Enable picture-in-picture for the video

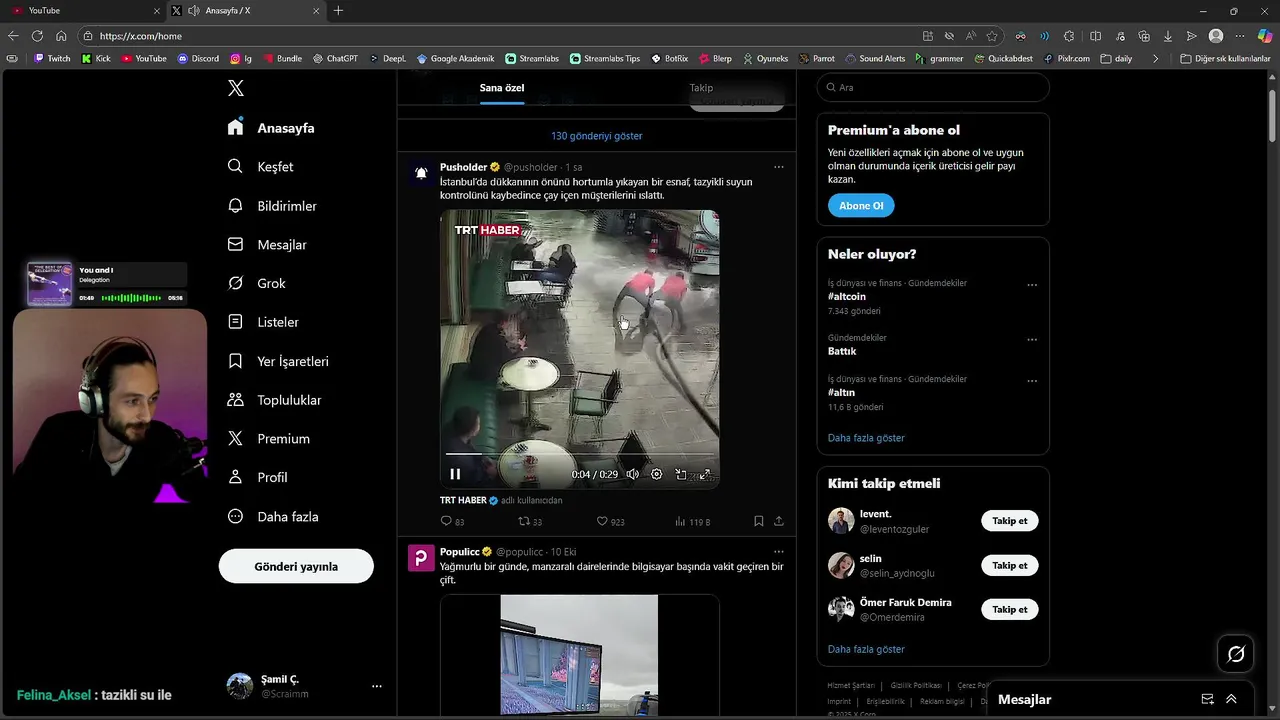click(681, 474)
